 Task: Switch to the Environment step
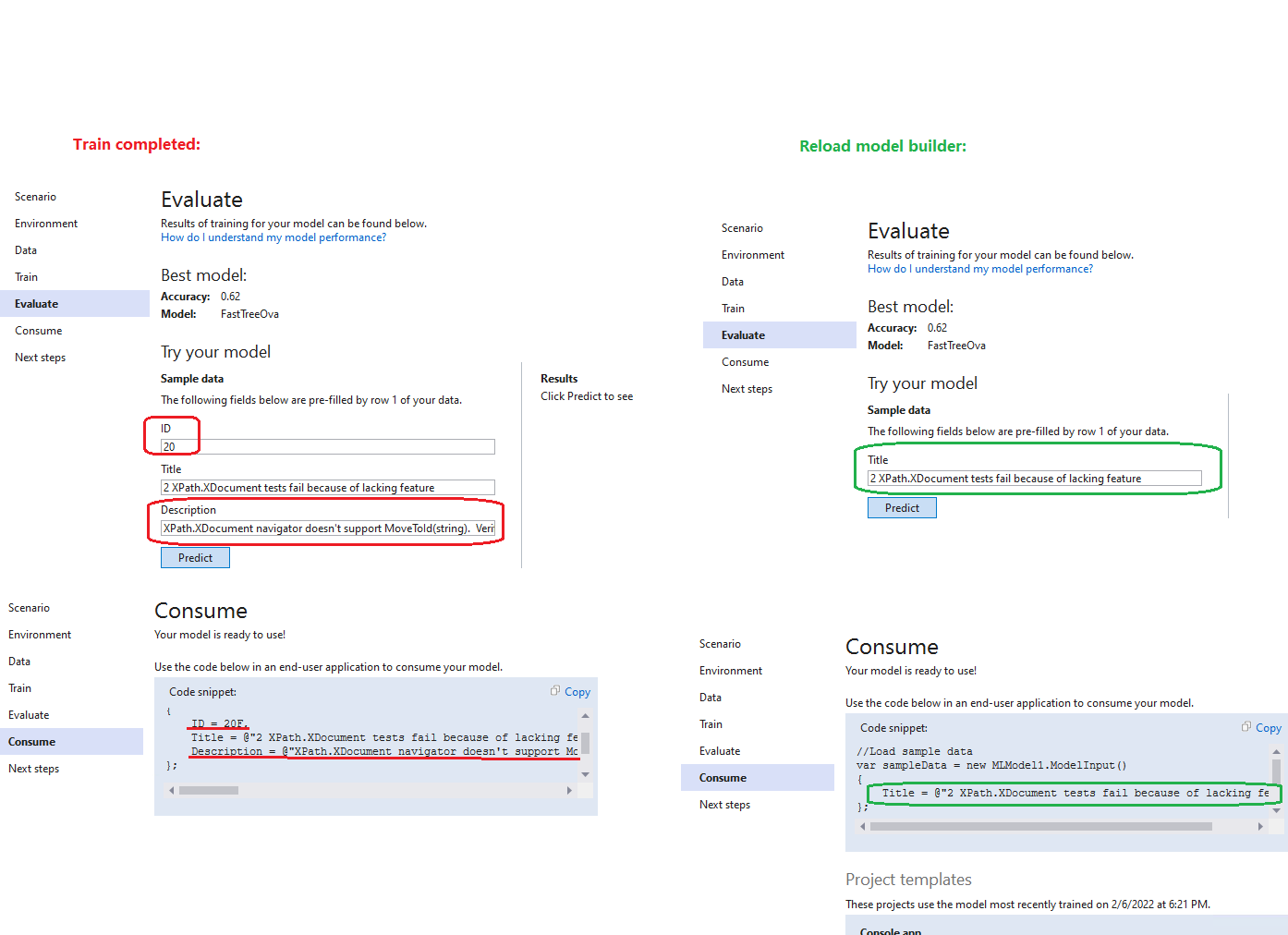point(46,223)
